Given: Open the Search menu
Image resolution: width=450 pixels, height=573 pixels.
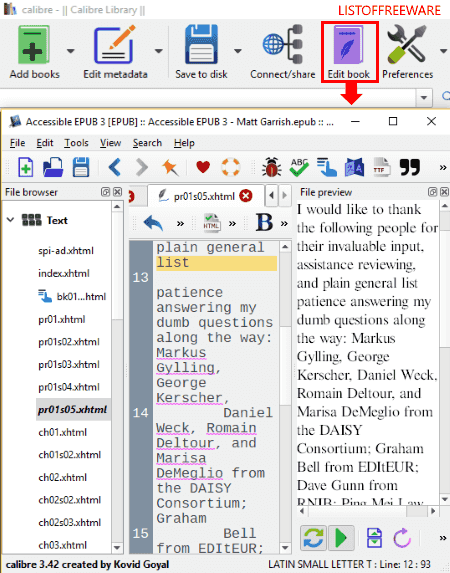Looking at the screenshot, I should [147, 143].
